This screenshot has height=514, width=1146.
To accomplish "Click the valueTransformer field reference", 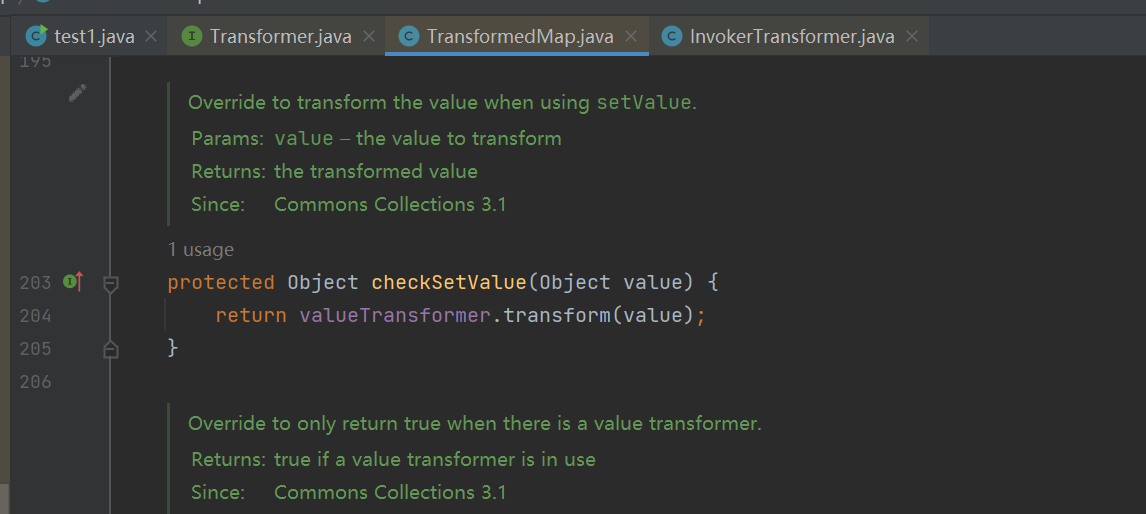I will [x=396, y=316].
